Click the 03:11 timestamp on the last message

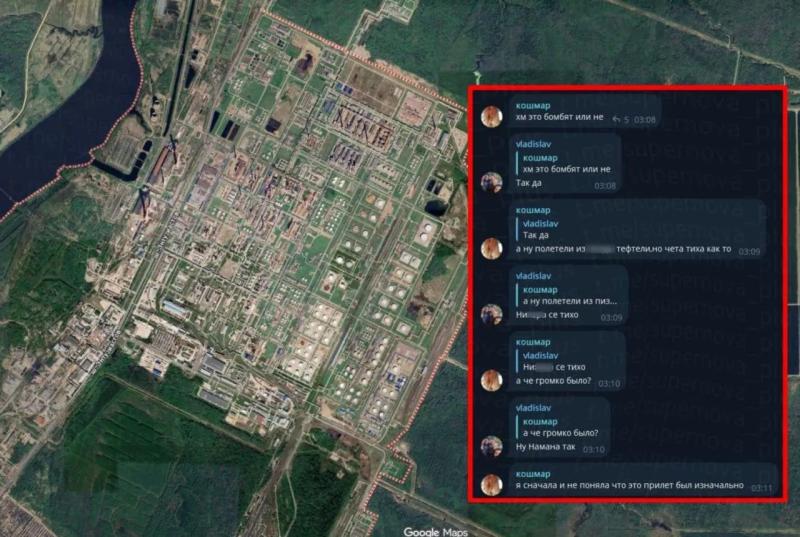(x=761, y=488)
